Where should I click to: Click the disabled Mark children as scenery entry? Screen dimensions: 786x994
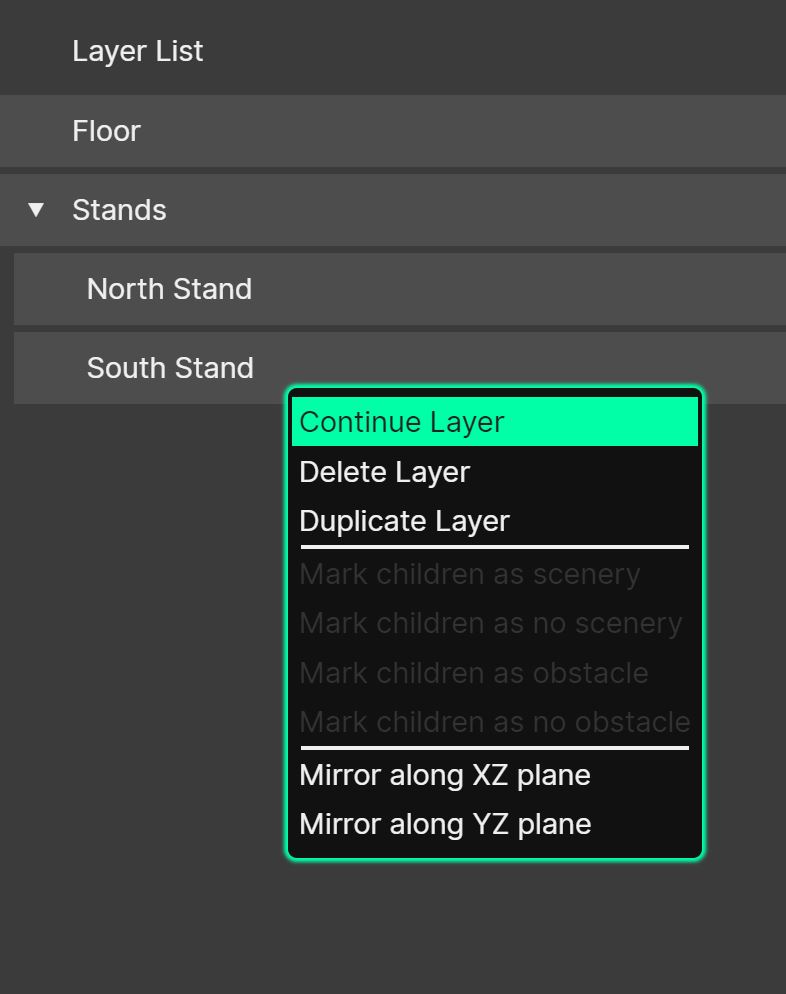click(470, 573)
